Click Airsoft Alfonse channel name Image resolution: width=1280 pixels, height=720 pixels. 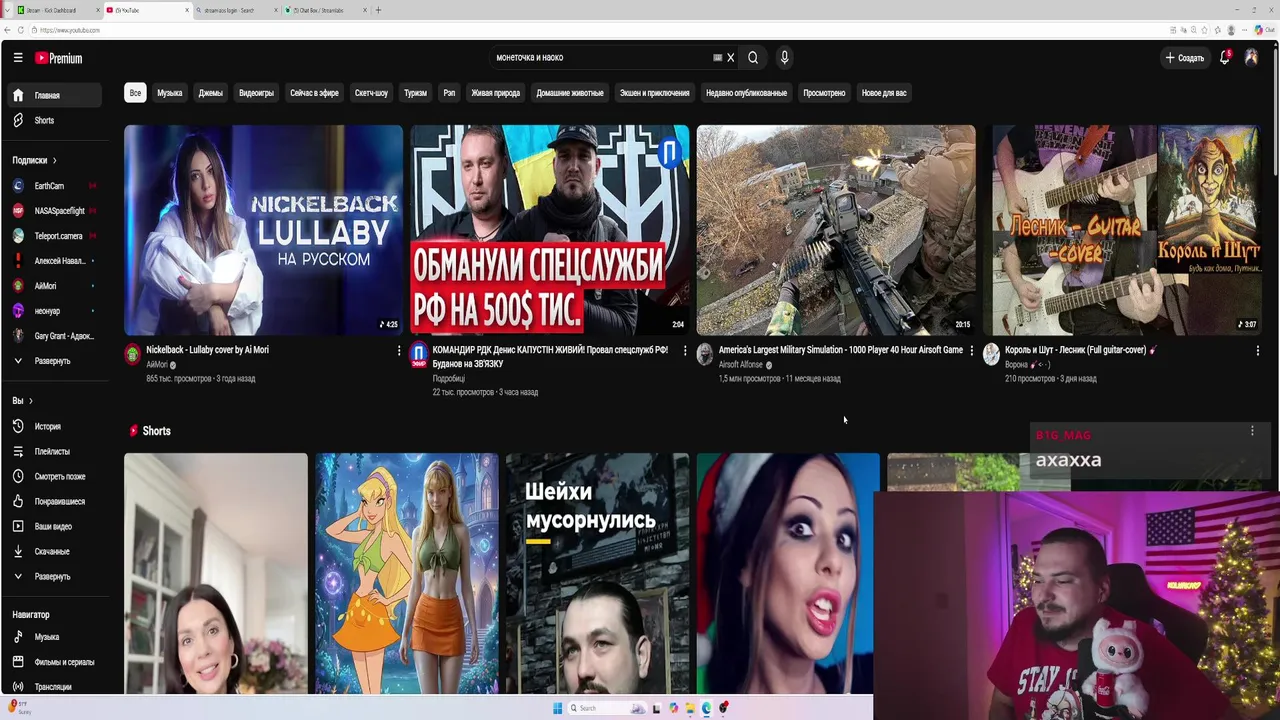tap(741, 365)
